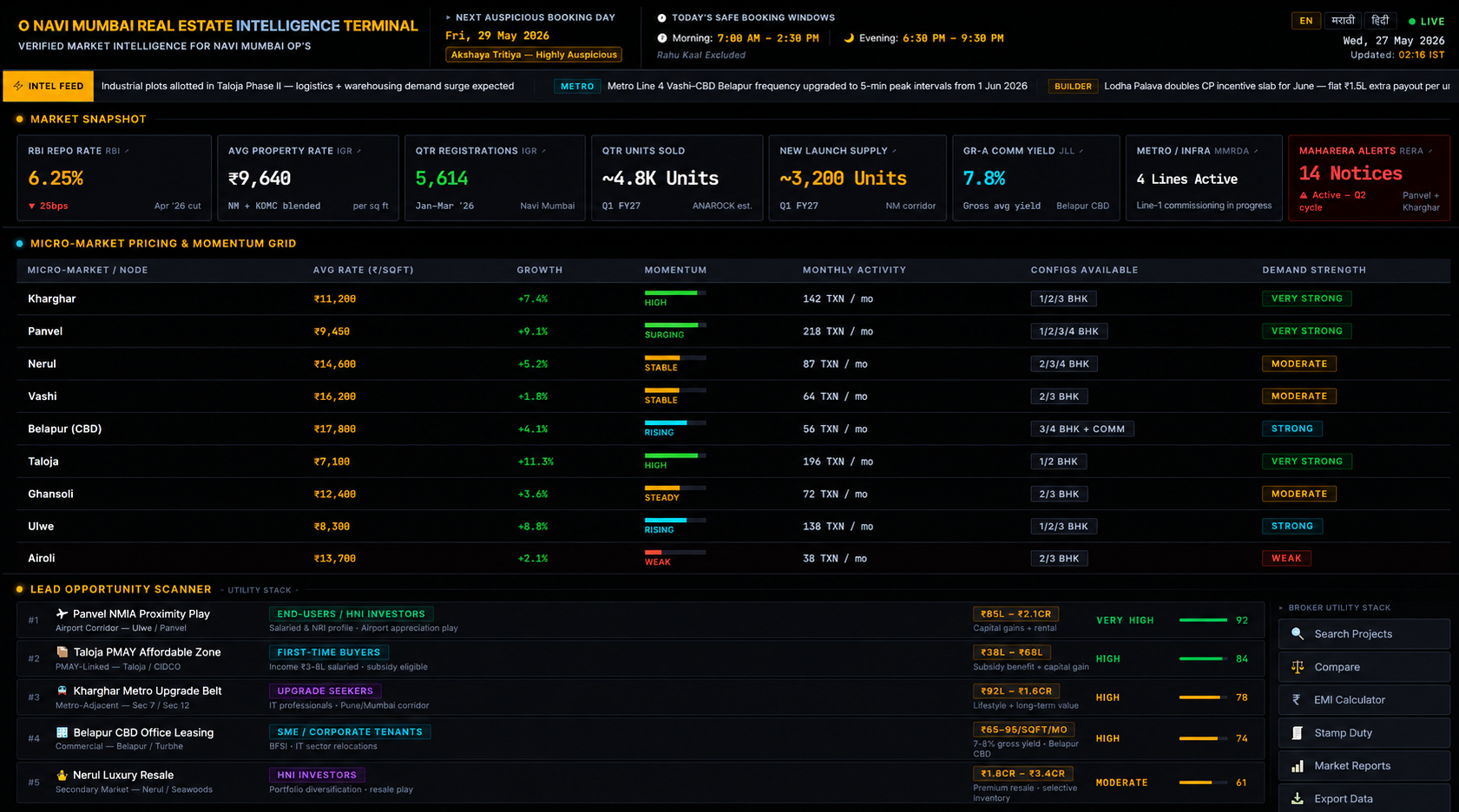Sort by the Momentum column header
This screenshot has height=812, width=1459.
[x=675, y=270]
